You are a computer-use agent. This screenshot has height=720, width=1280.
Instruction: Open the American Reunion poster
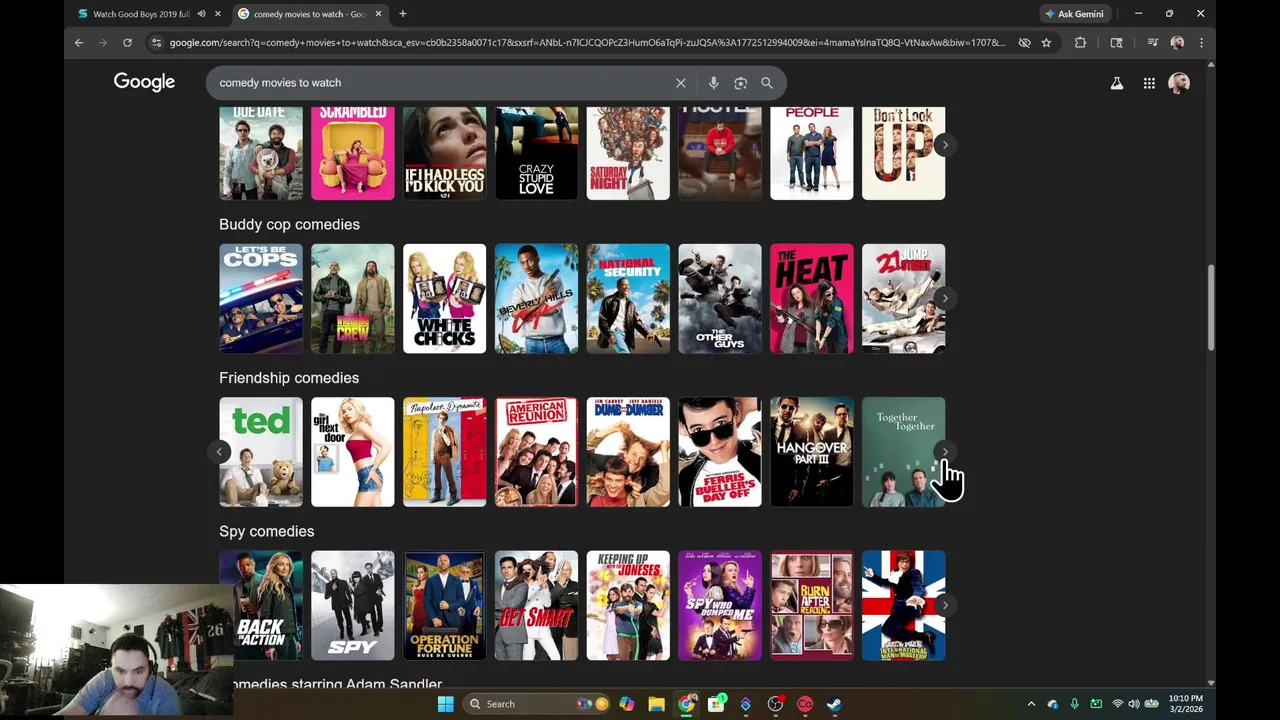pyautogui.click(x=536, y=452)
